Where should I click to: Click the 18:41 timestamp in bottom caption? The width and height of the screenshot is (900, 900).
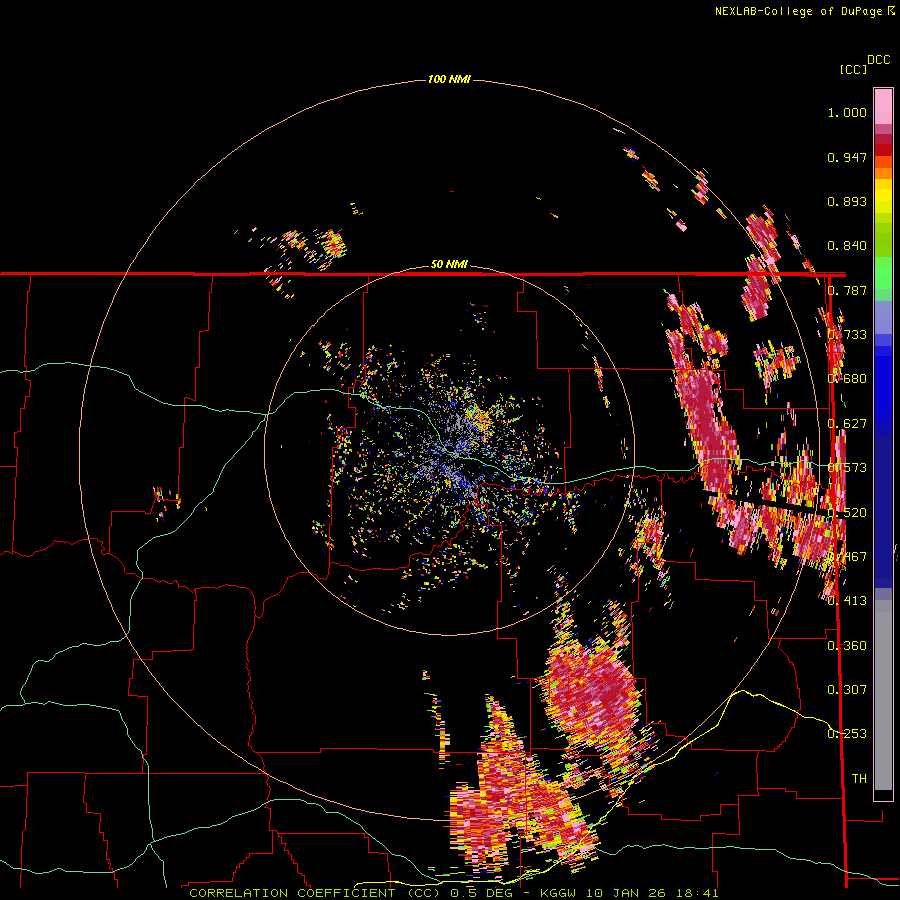(x=697, y=893)
